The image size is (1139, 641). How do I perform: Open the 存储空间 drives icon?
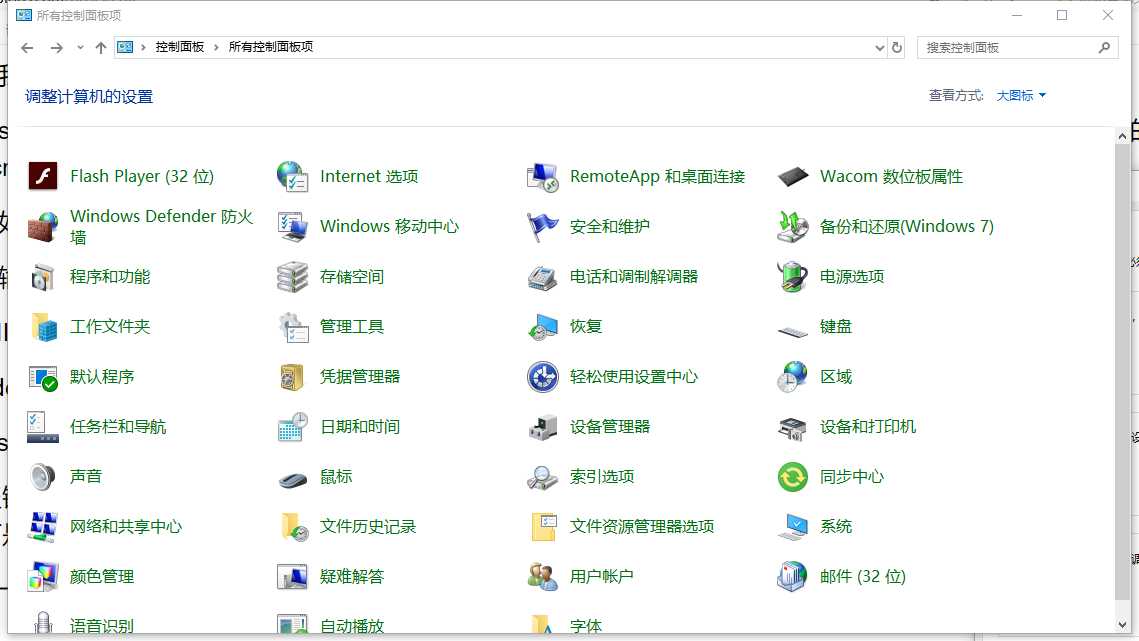[x=293, y=277]
